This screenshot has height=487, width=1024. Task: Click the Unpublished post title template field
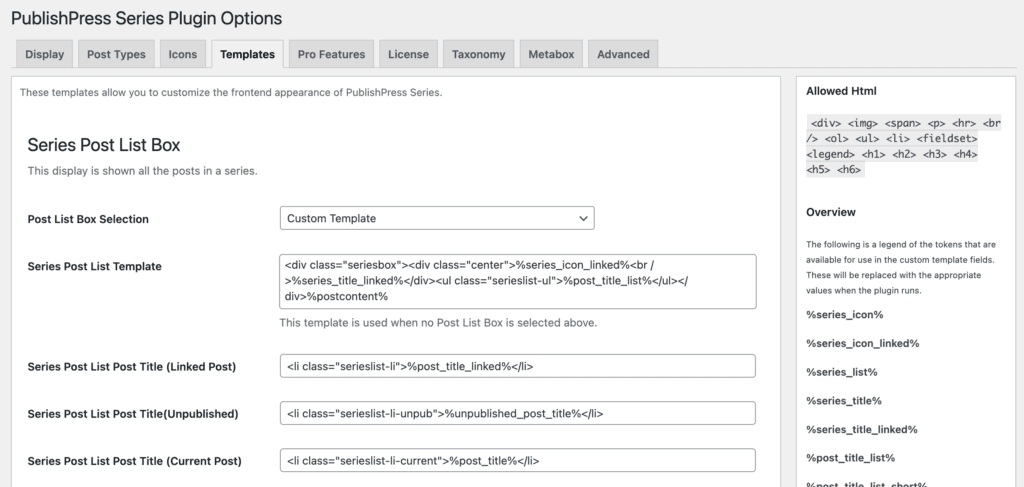click(x=518, y=413)
